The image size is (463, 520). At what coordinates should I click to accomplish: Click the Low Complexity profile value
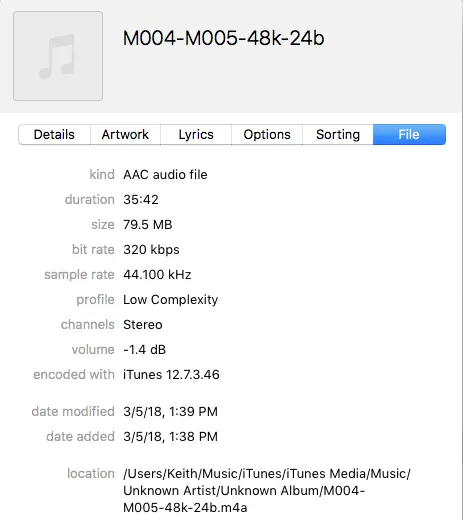pyautogui.click(x=171, y=300)
